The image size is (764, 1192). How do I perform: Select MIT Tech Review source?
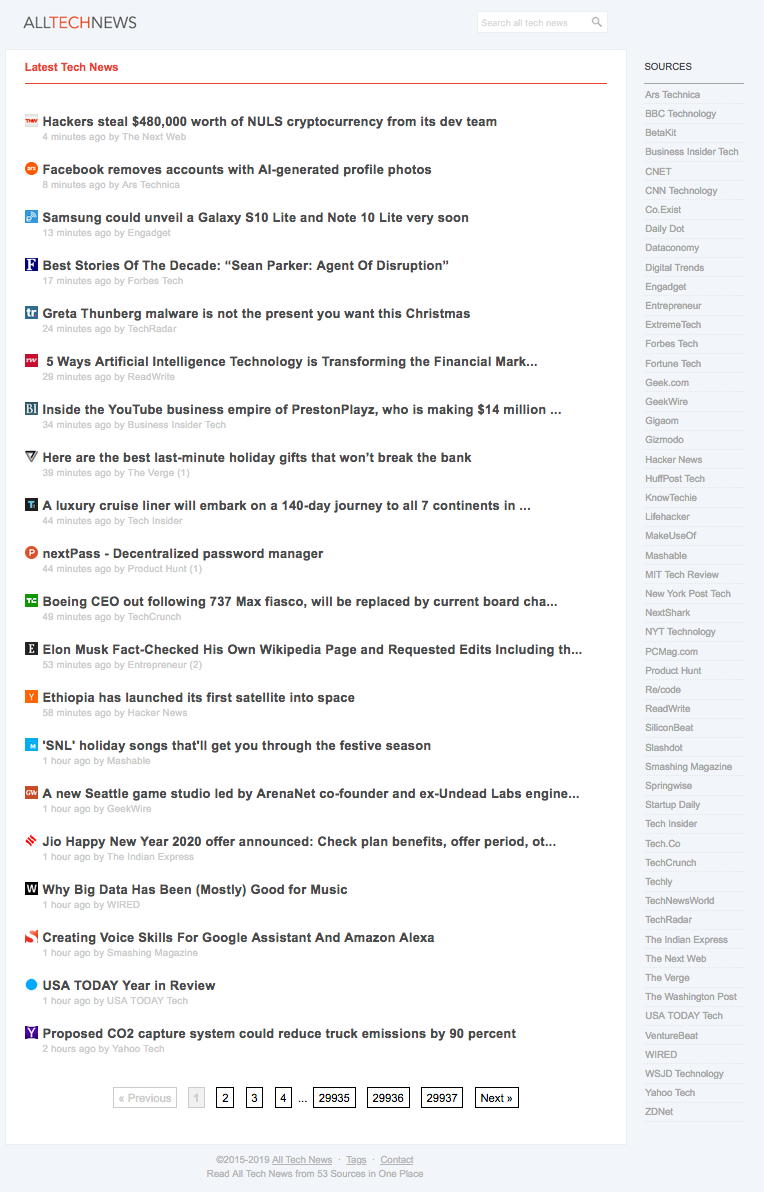tap(681, 574)
